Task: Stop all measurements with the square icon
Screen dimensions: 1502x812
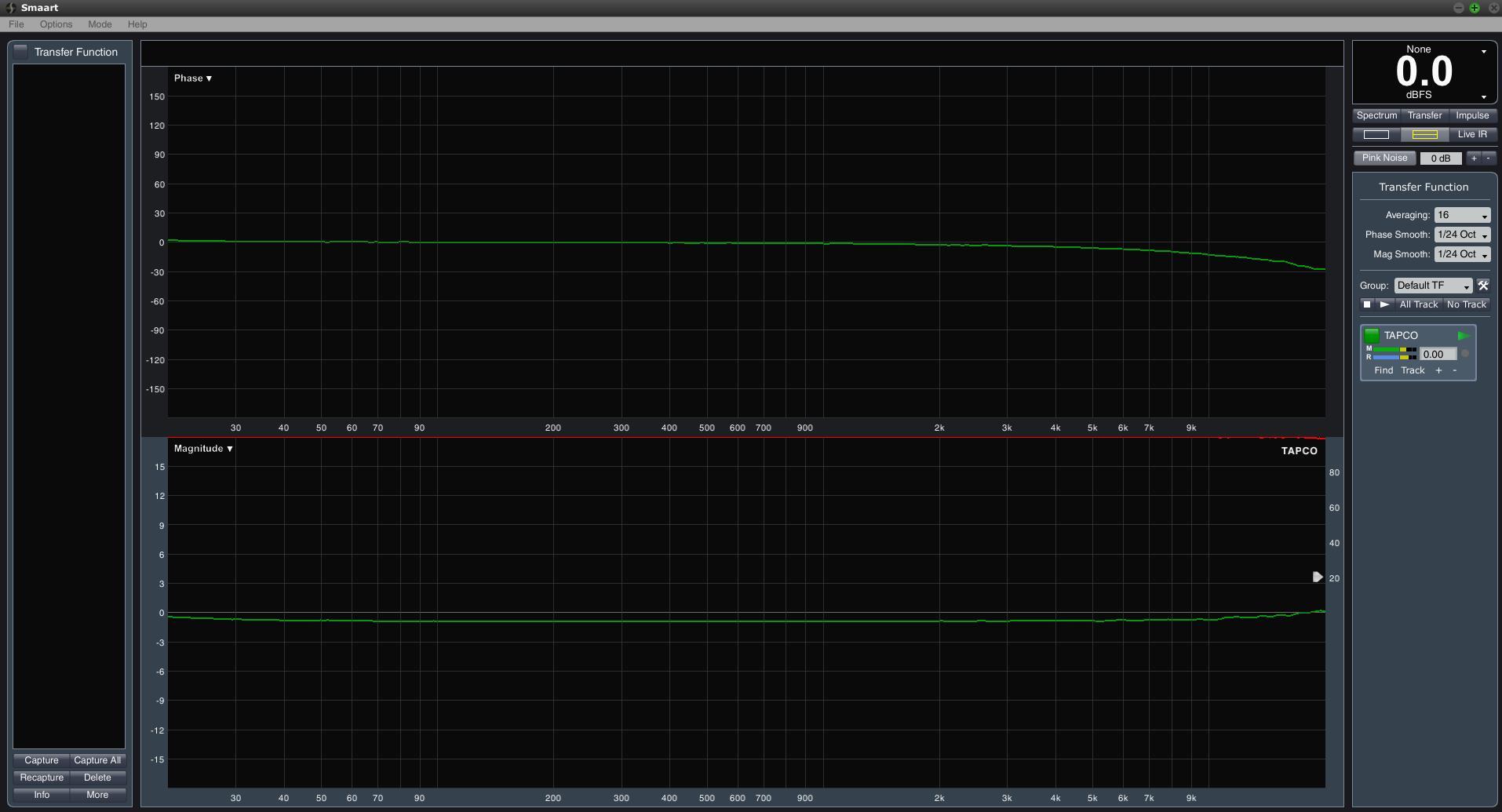Action: click(x=1367, y=304)
